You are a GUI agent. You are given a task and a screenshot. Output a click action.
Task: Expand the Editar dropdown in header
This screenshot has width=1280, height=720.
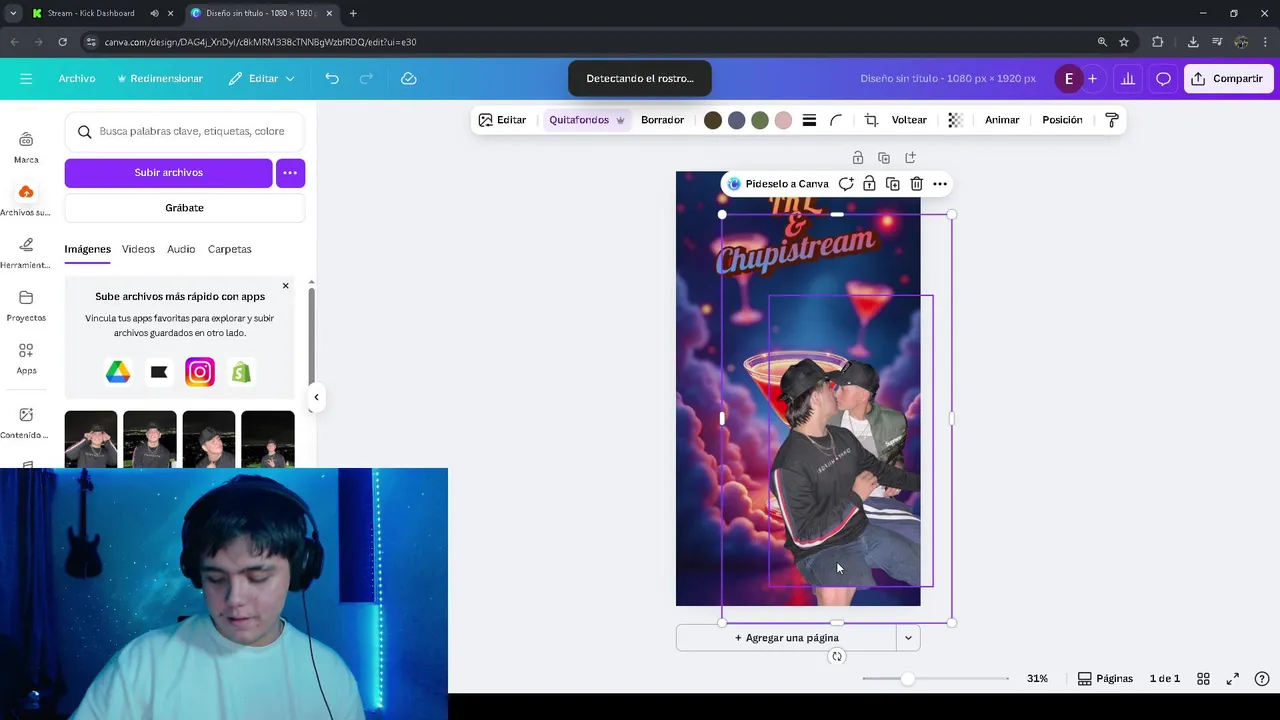pos(261,78)
